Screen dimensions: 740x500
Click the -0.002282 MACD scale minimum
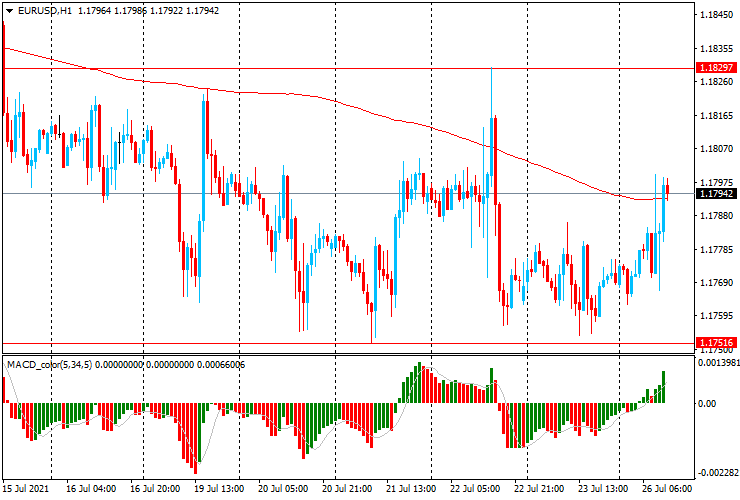(x=717, y=473)
